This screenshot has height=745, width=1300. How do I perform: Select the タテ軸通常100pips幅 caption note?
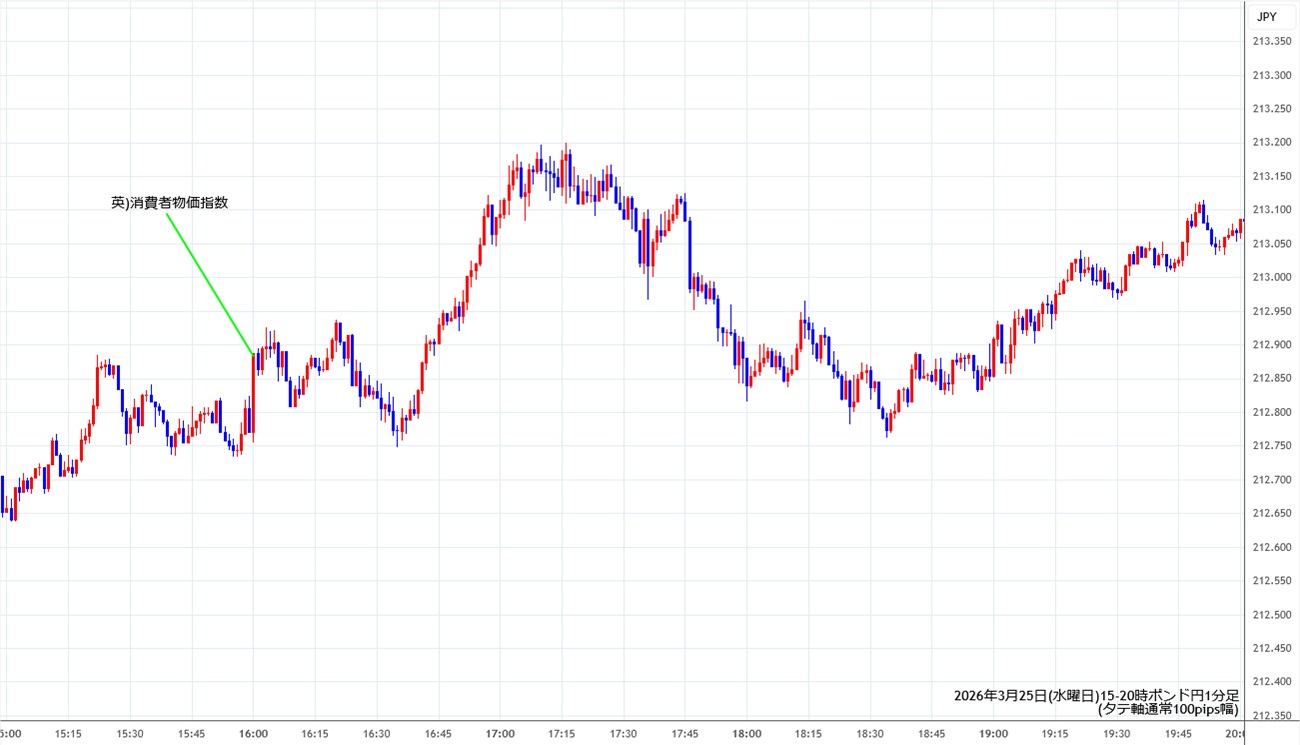tap(1168, 710)
